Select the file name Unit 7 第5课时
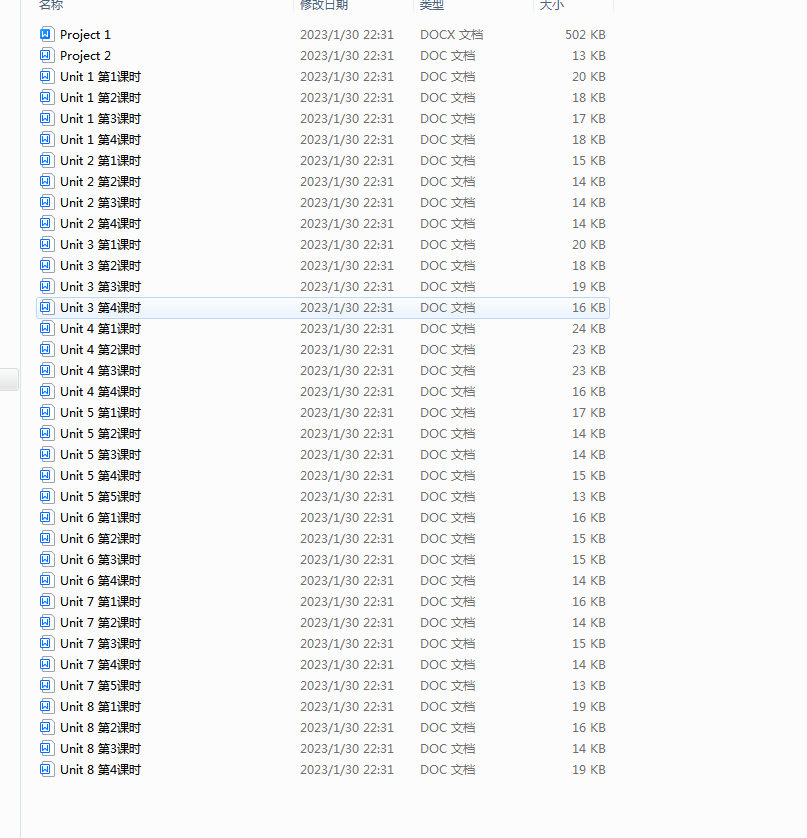Viewport: 807px width, 838px height. [100, 686]
